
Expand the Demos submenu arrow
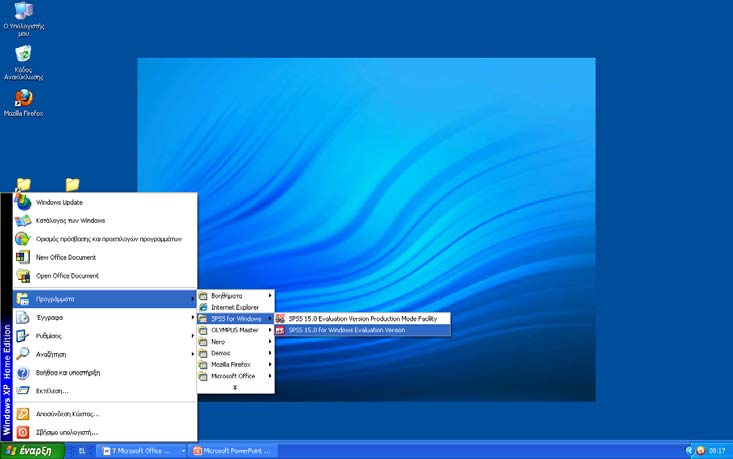[270, 353]
